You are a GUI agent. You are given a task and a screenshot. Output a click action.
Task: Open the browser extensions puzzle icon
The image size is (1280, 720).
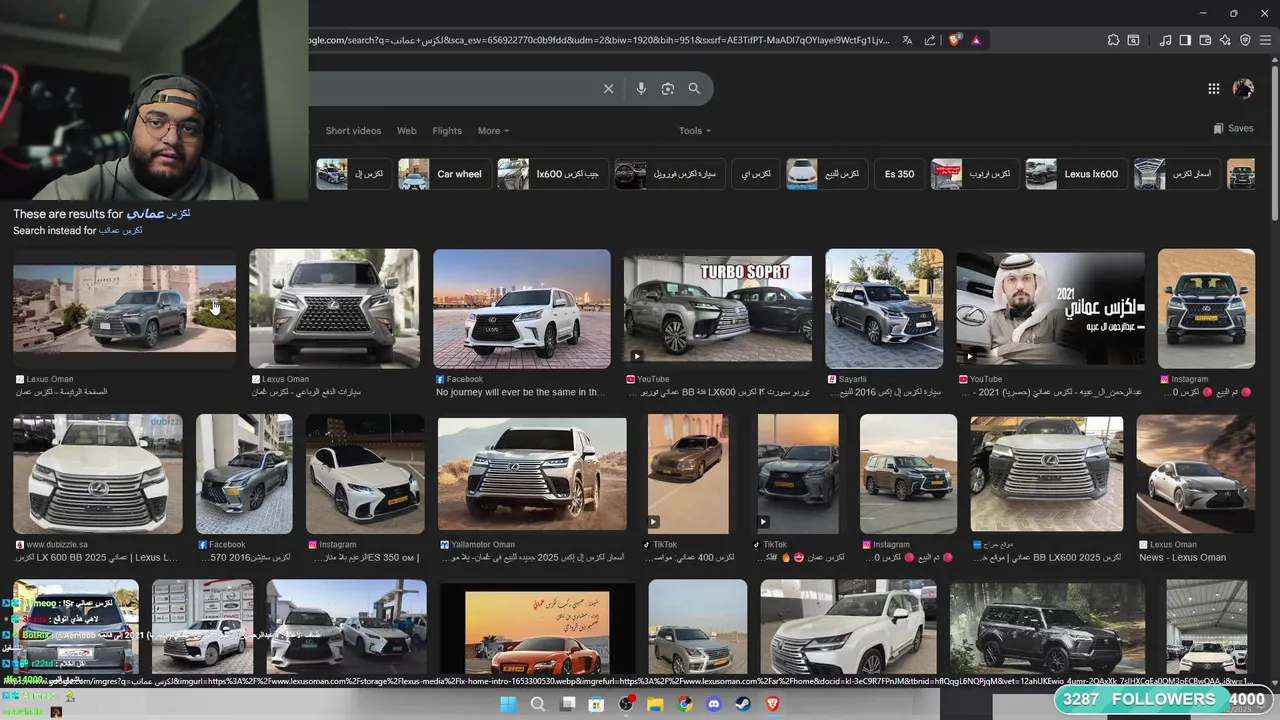click(1113, 40)
